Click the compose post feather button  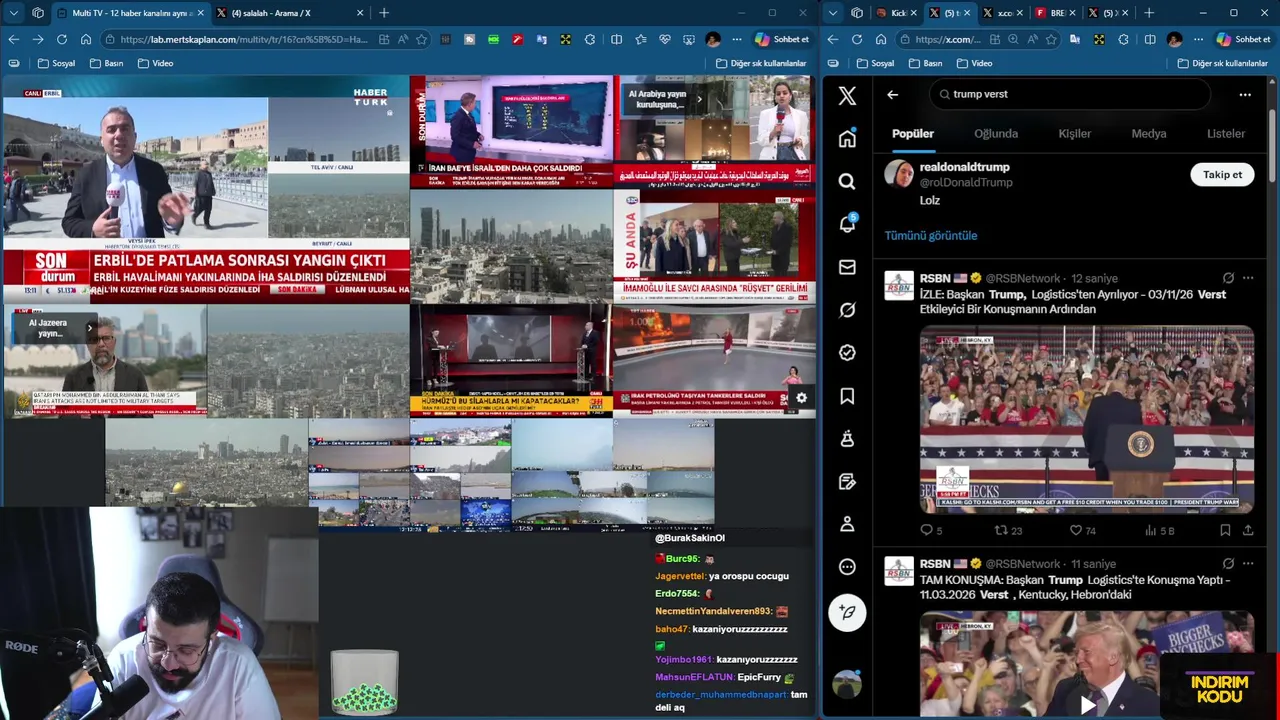point(847,612)
